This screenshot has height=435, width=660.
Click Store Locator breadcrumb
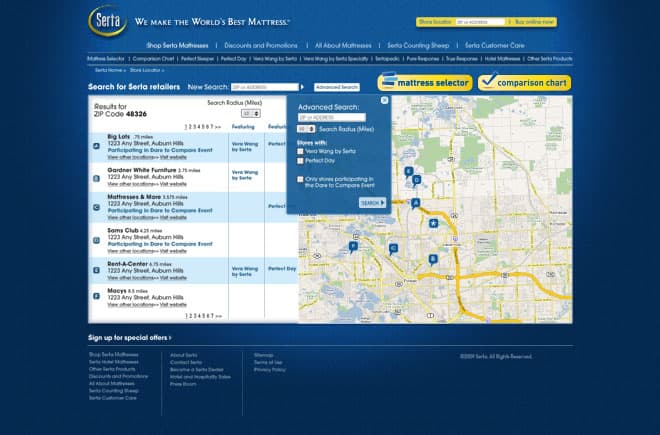click(x=145, y=70)
